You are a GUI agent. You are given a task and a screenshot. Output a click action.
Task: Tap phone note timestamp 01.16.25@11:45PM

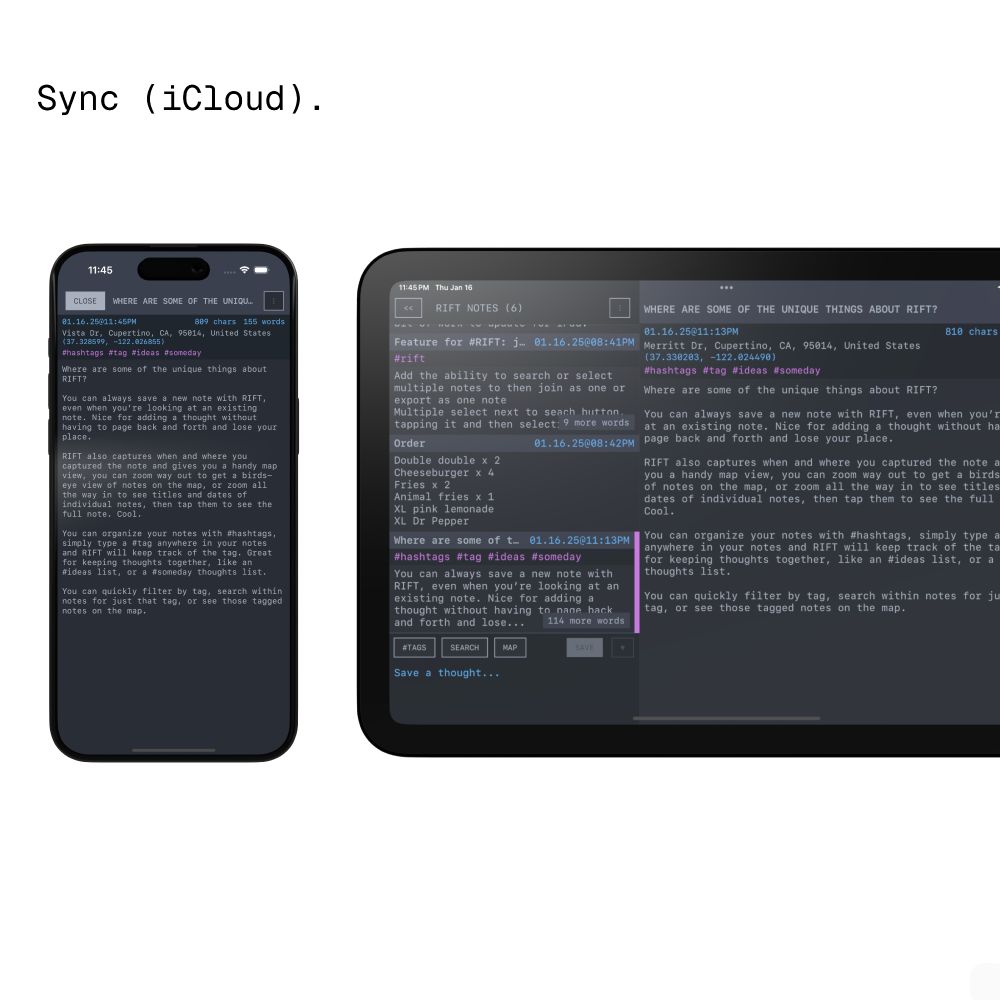pos(99,322)
